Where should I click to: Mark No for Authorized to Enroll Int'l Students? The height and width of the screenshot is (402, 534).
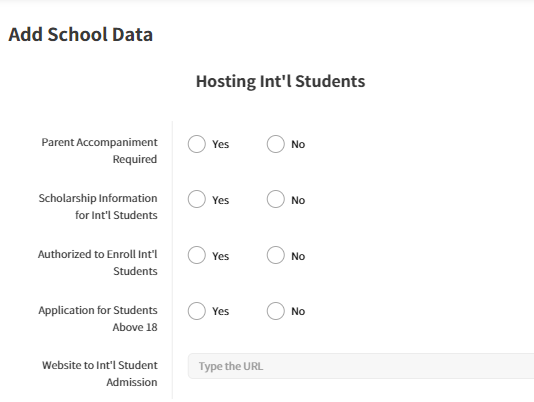point(276,255)
